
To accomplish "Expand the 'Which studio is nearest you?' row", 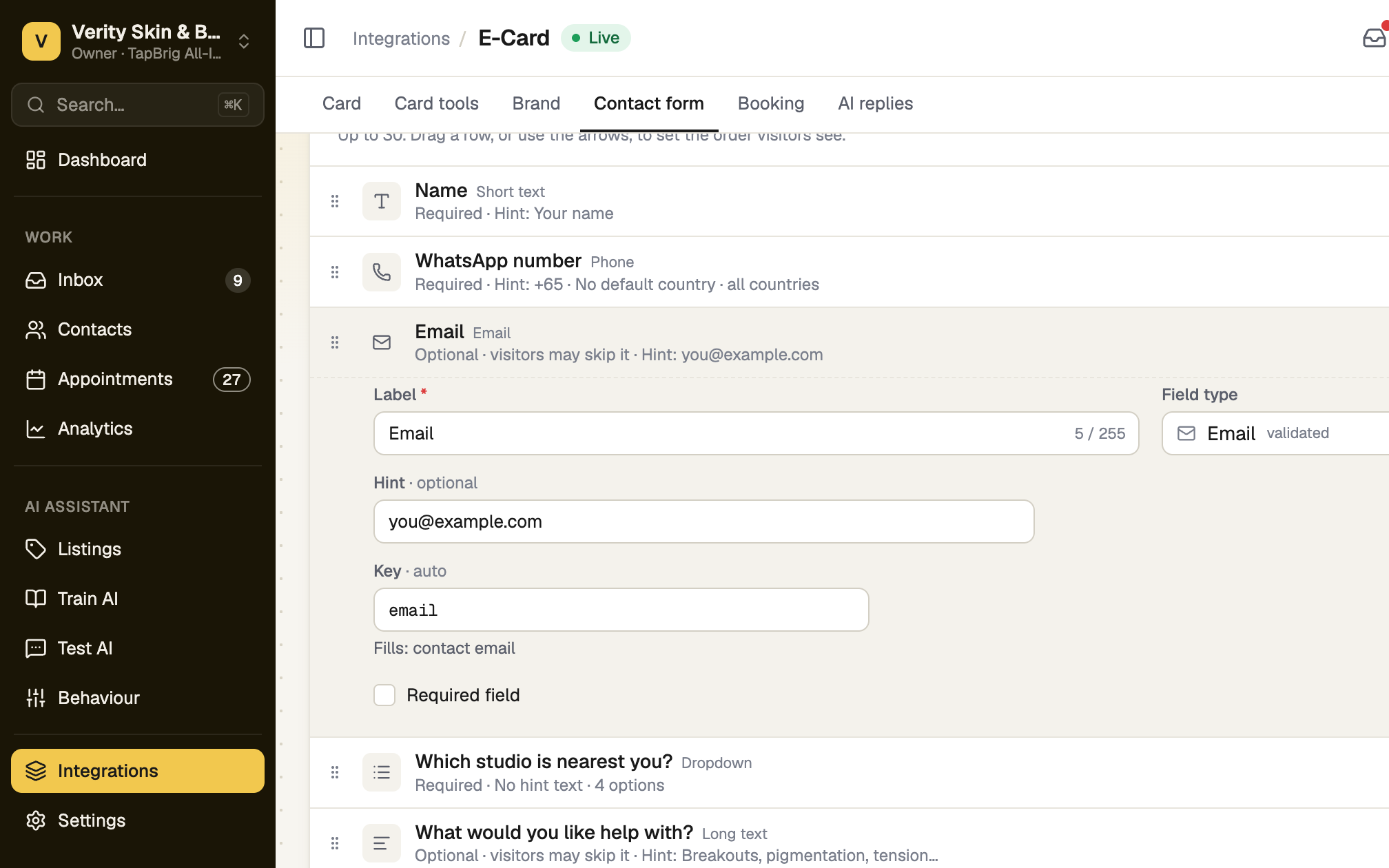I will point(850,772).
